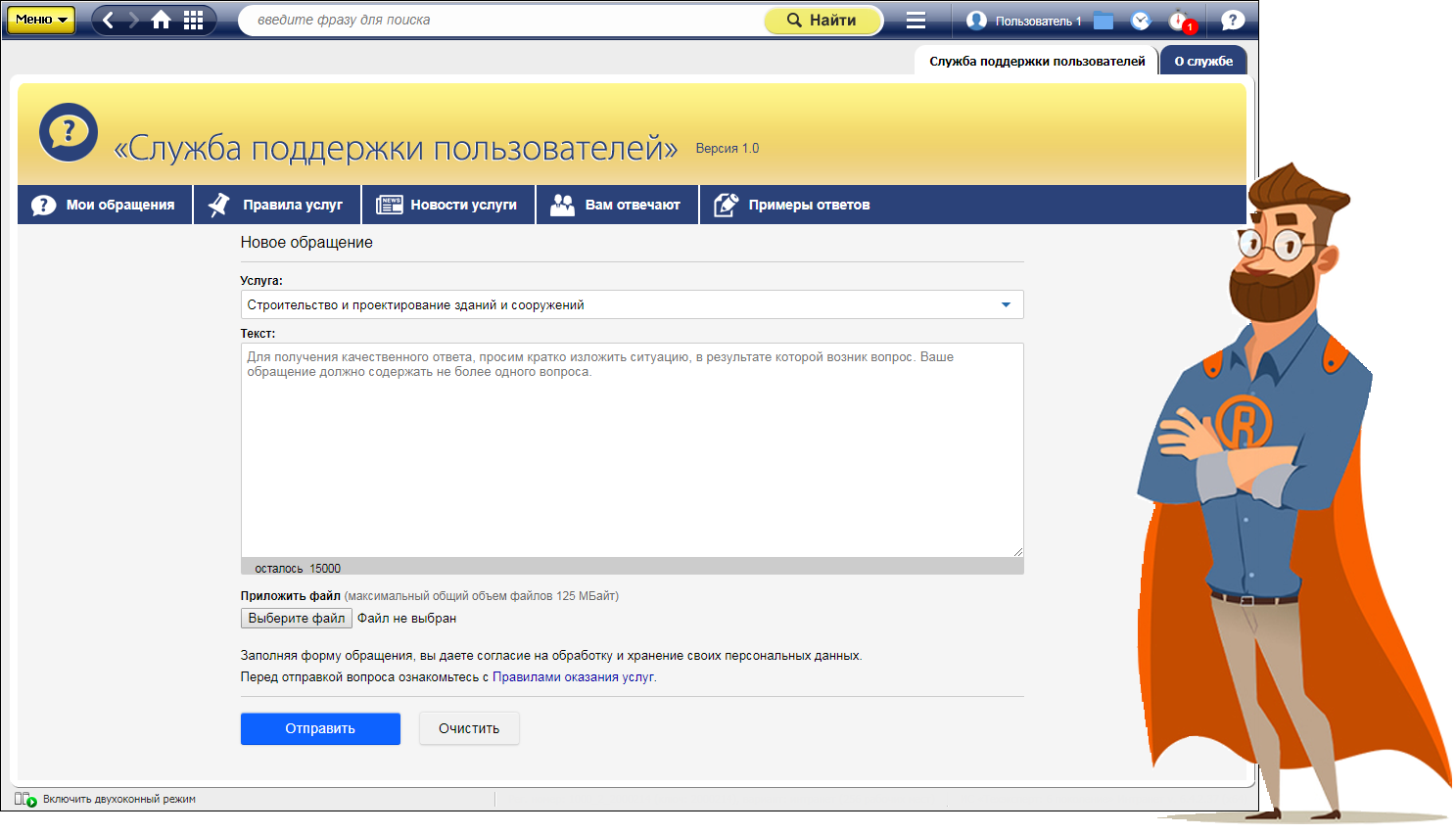Click the home icon in the top bar
The height and width of the screenshot is (834, 1456).
[x=162, y=21]
